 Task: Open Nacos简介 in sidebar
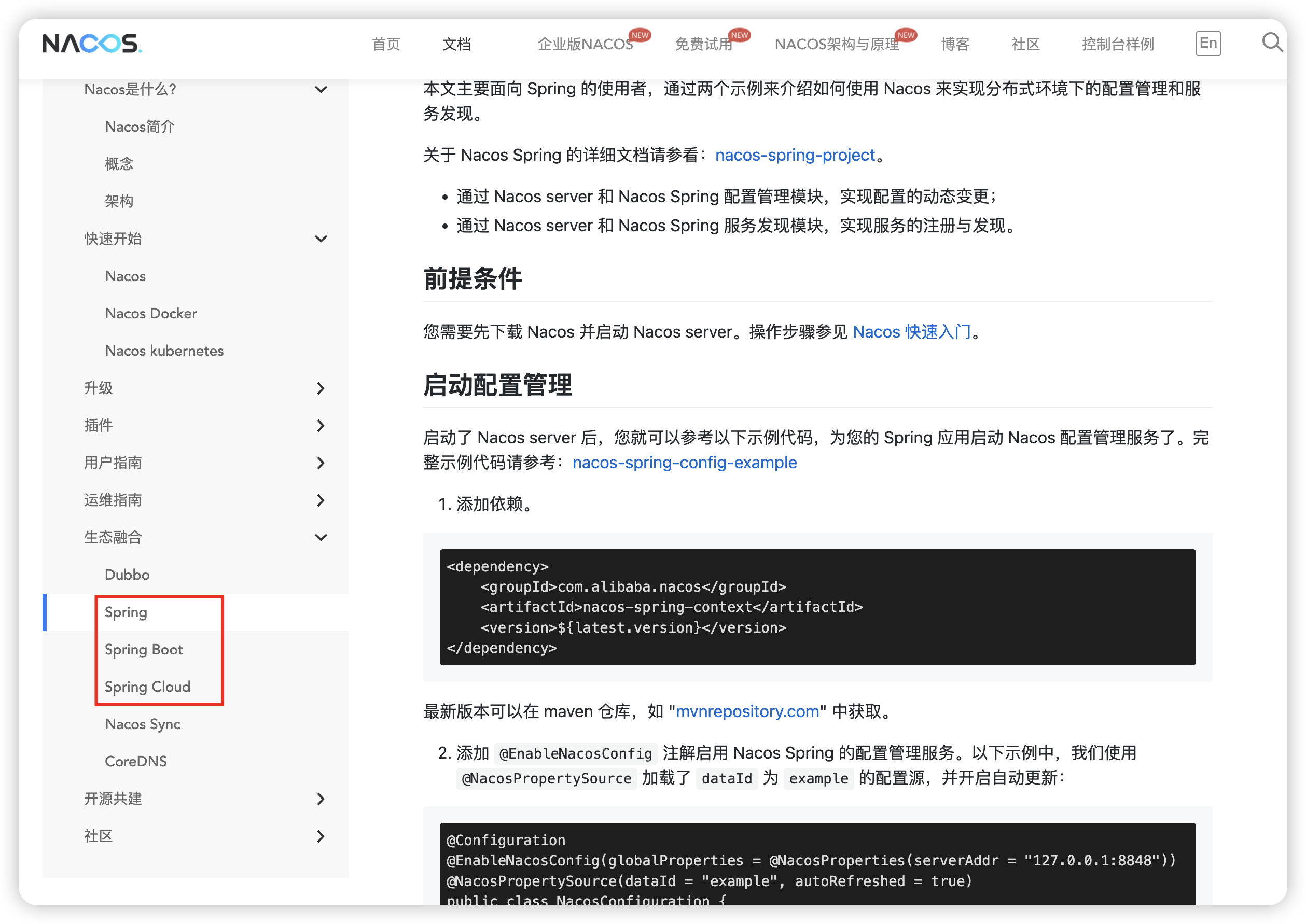[x=140, y=127]
